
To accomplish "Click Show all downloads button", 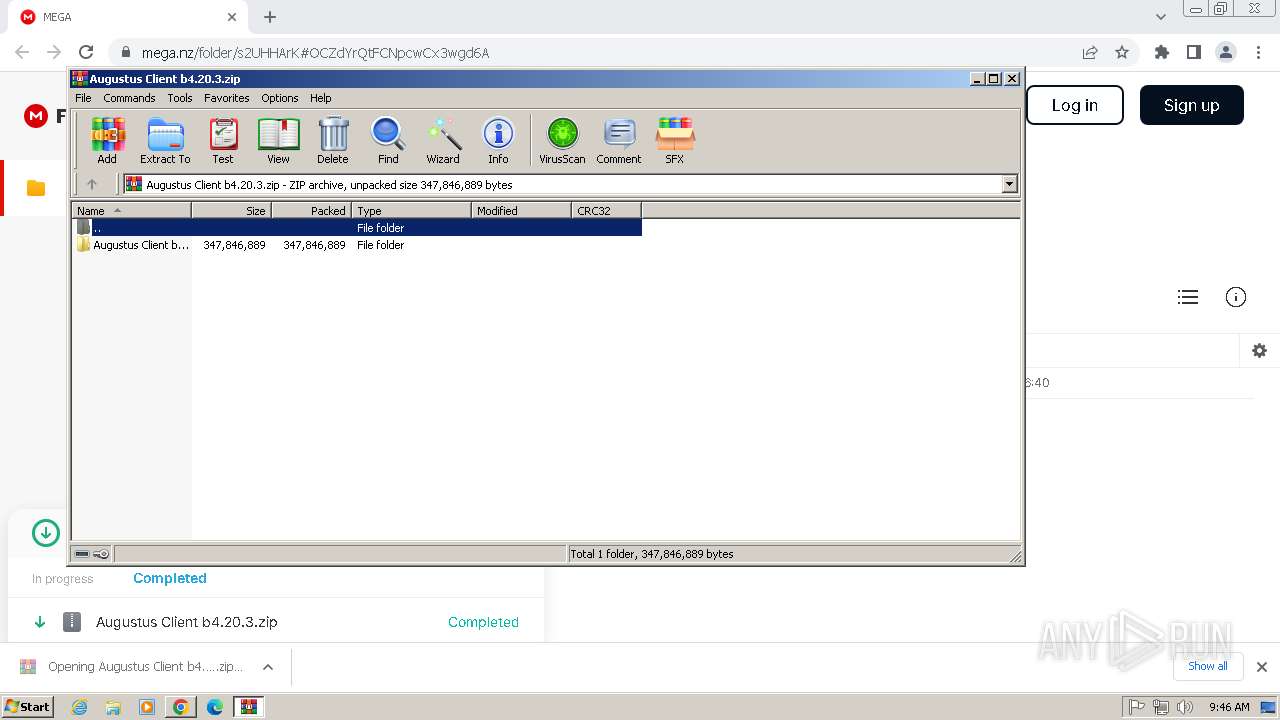I will tap(1208, 666).
